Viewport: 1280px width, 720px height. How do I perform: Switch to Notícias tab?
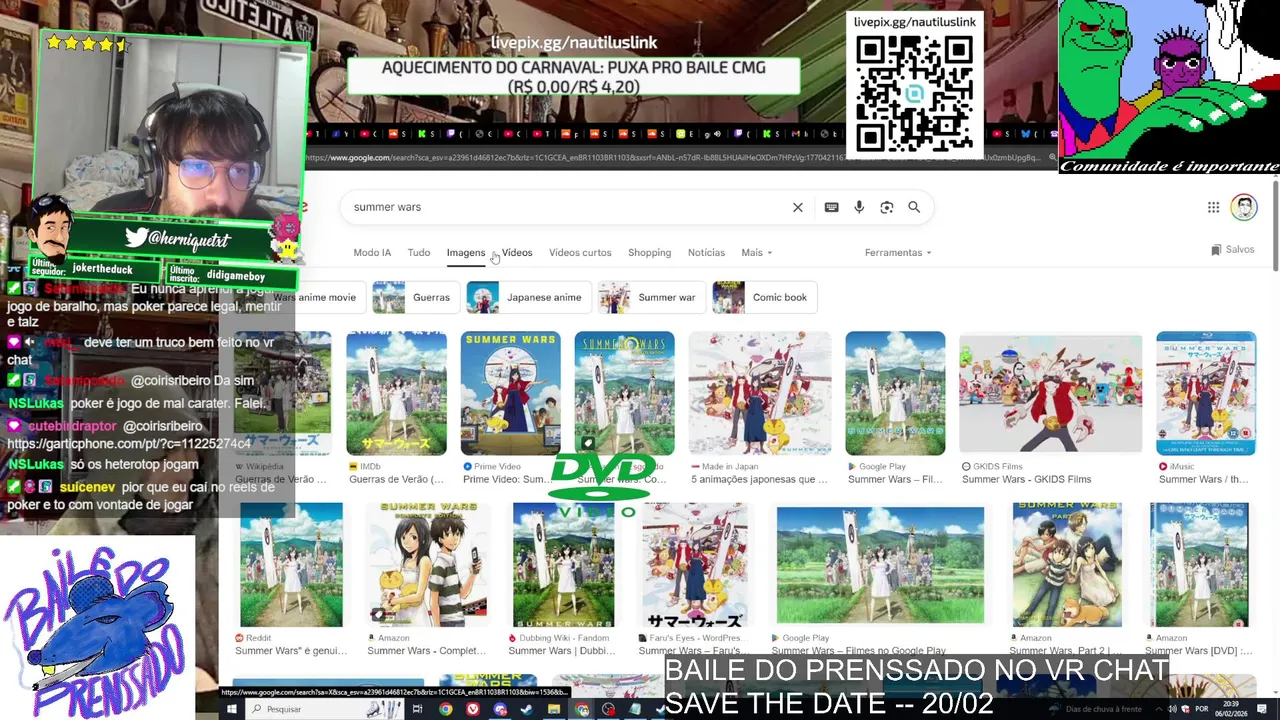click(706, 253)
